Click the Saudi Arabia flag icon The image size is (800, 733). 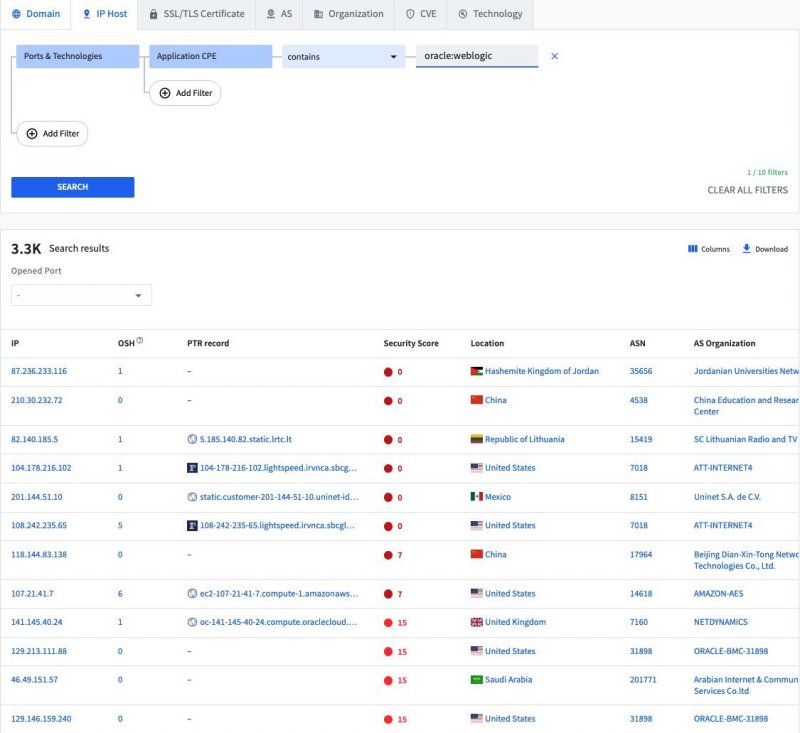coord(476,680)
